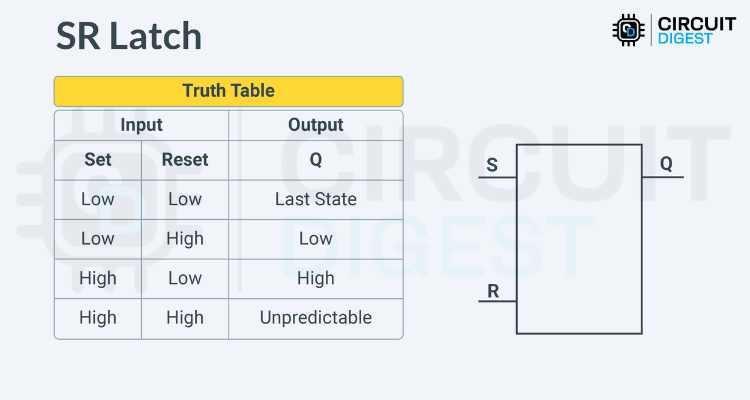
Task: Click the R input label on the diagram
Action: [492, 291]
